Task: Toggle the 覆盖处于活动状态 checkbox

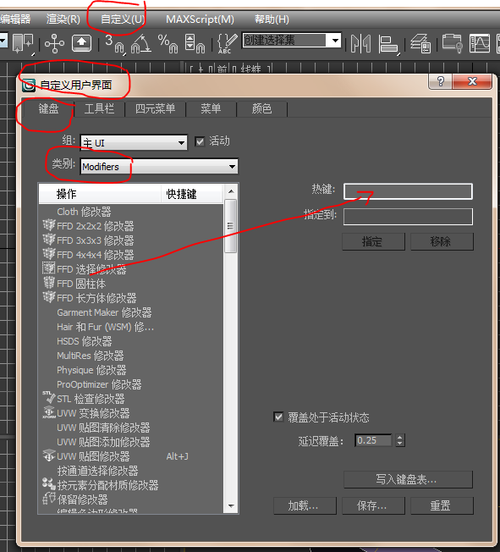Action: click(x=278, y=417)
